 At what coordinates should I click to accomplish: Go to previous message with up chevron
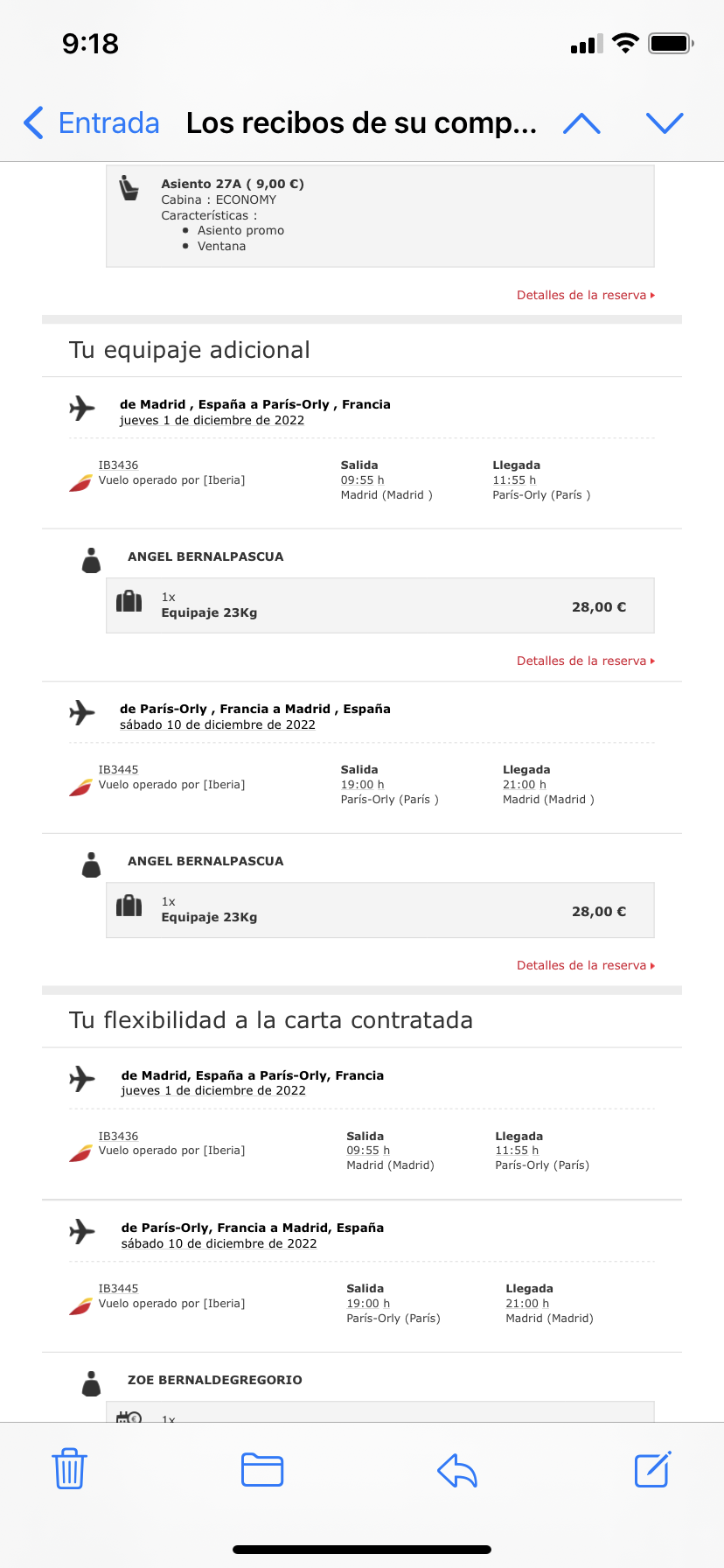[581, 123]
